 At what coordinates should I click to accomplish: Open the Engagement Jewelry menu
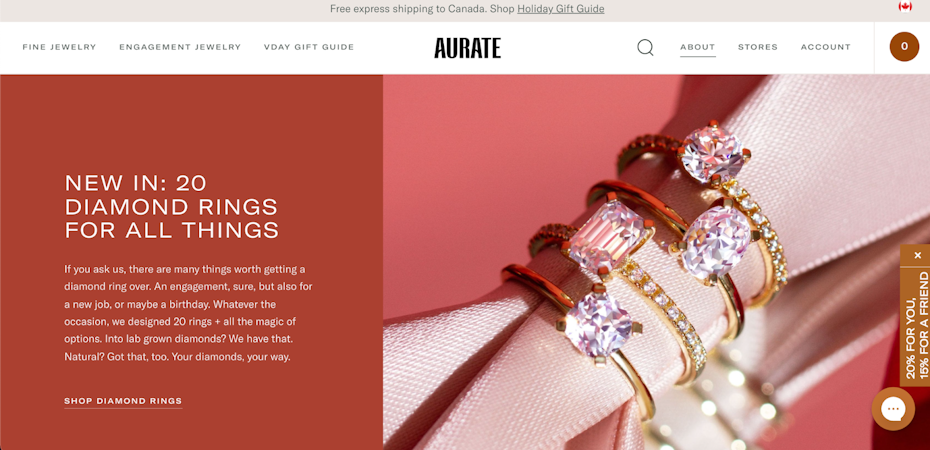(x=180, y=47)
